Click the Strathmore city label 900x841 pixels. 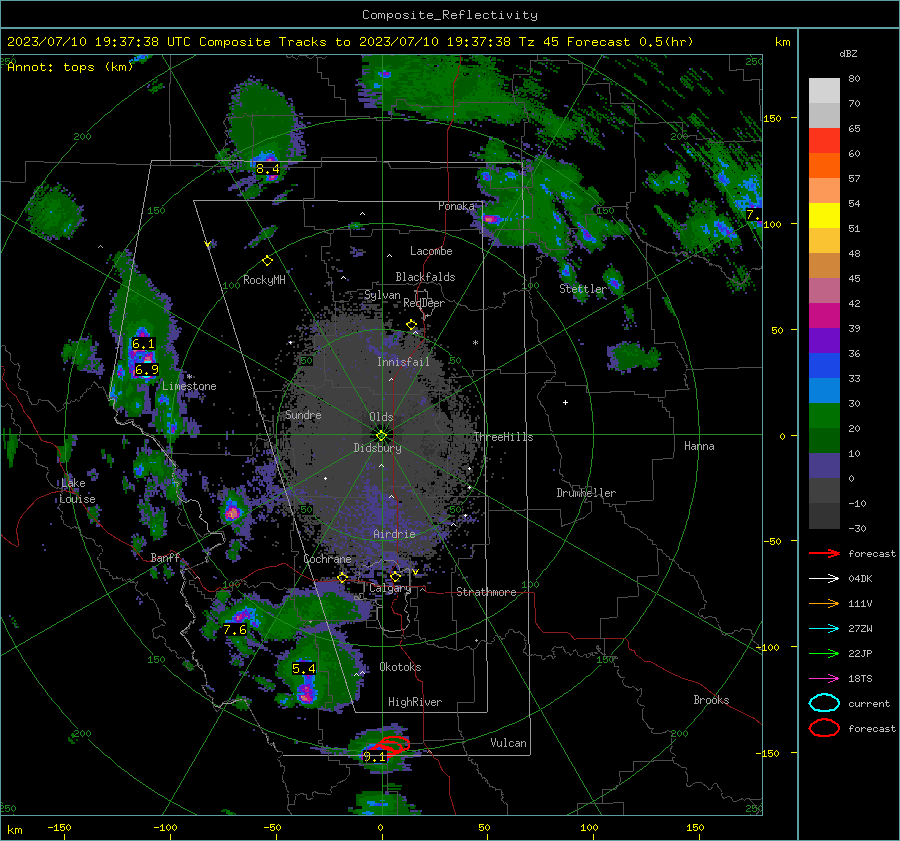tap(486, 592)
